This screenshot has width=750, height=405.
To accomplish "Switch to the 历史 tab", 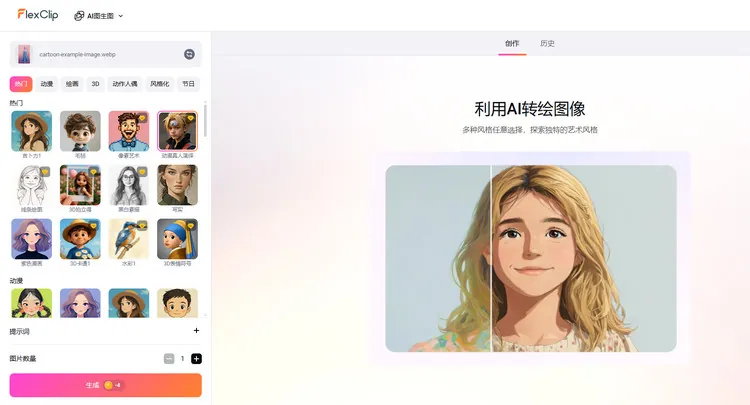I will pyautogui.click(x=547, y=44).
